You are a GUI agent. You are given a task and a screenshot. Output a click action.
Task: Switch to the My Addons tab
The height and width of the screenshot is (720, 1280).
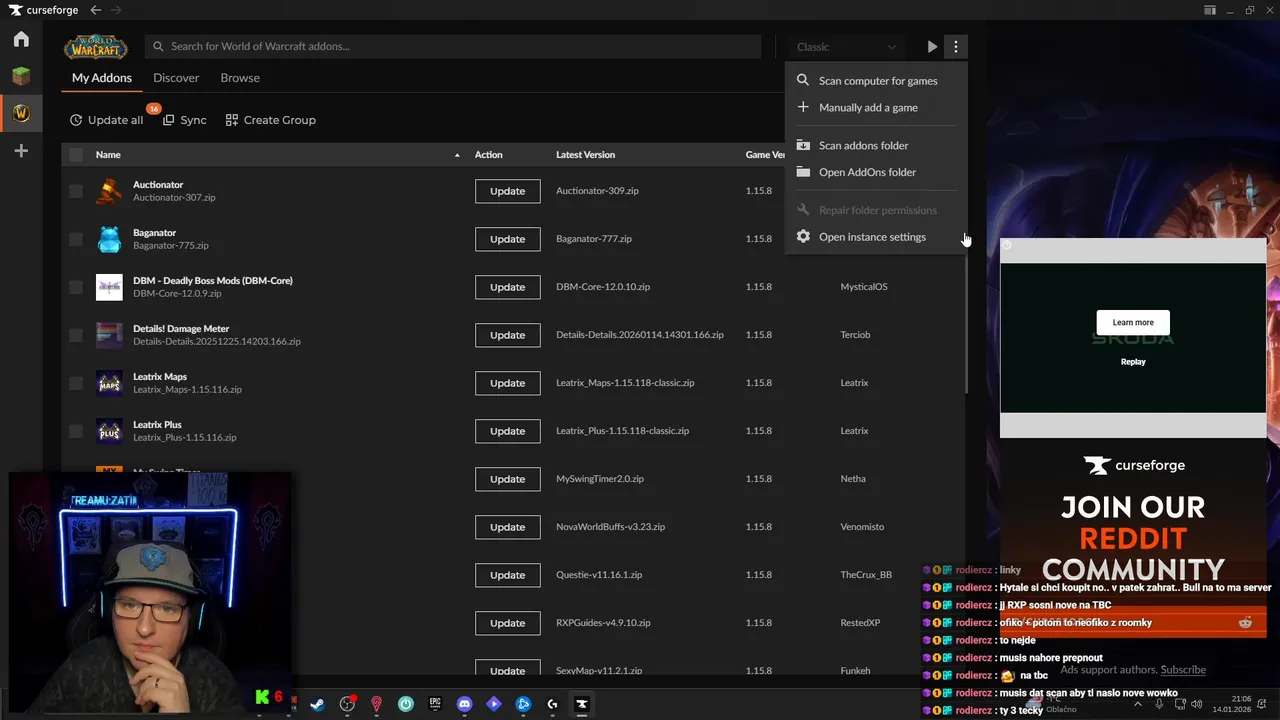(102, 78)
